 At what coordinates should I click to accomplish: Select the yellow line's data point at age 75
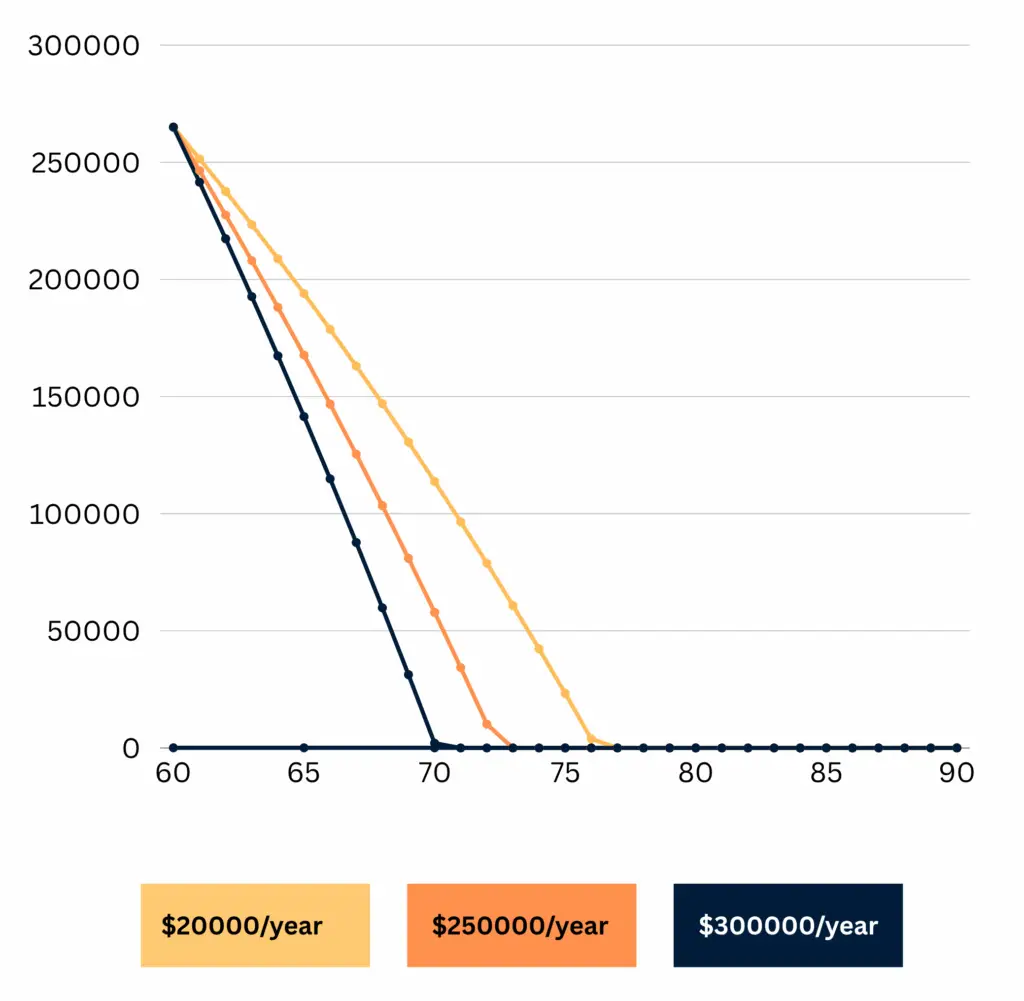pyautogui.click(x=565, y=693)
